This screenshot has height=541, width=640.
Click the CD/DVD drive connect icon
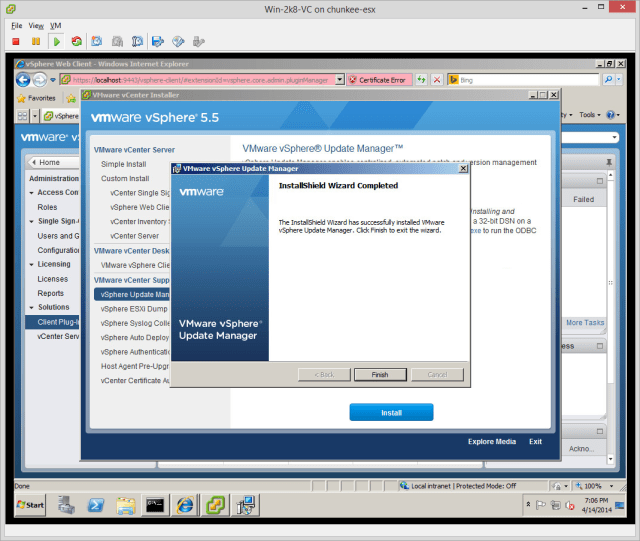(x=178, y=41)
